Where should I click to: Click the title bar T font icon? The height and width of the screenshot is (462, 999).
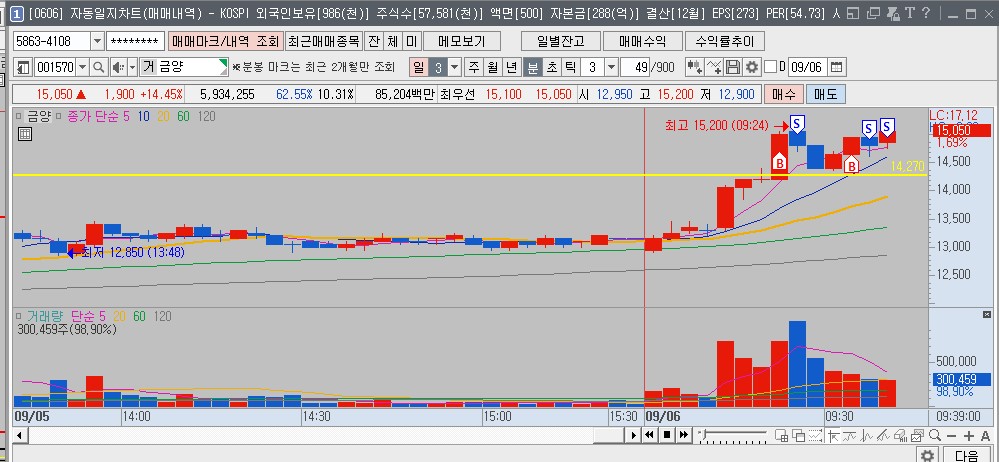(x=909, y=13)
